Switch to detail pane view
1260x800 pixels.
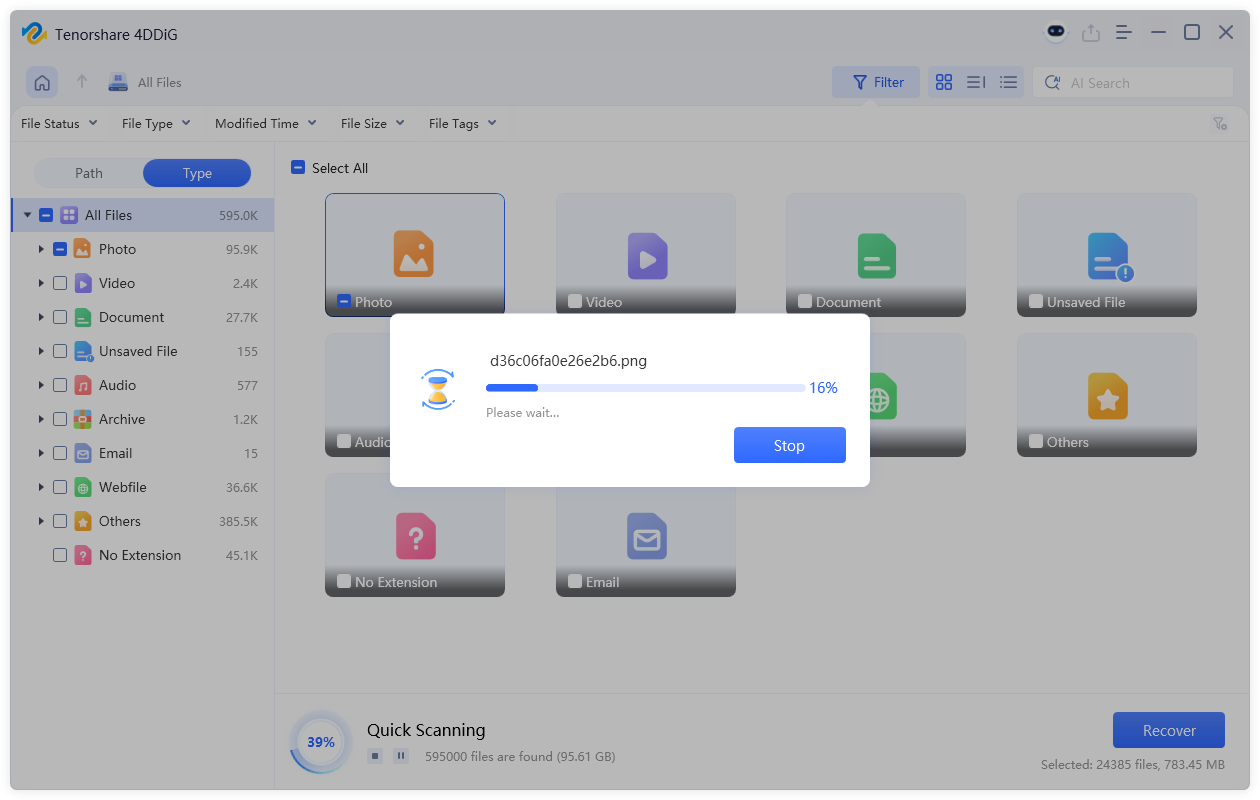pyautogui.click(x=976, y=83)
